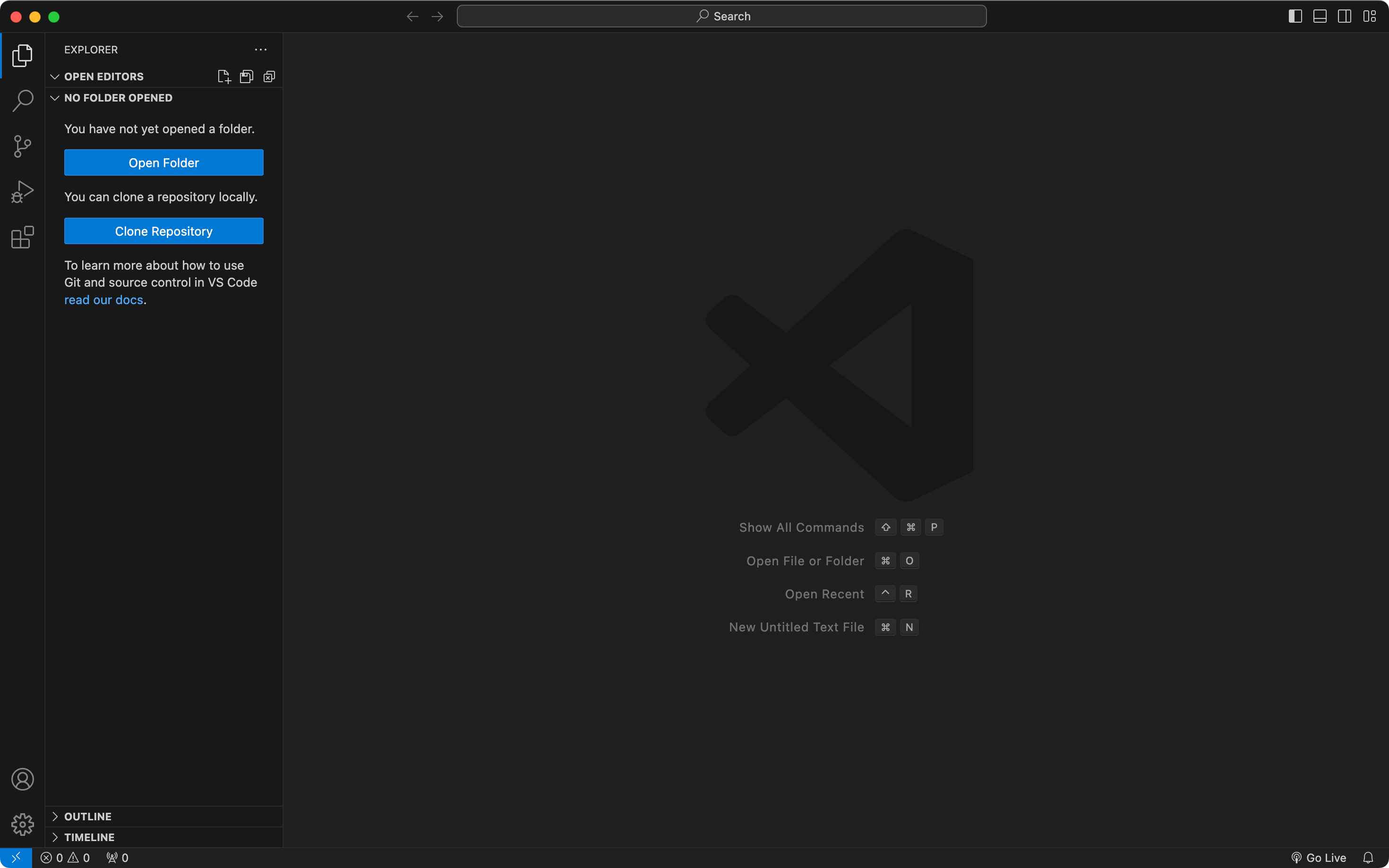Open the Source Control view

[22, 146]
